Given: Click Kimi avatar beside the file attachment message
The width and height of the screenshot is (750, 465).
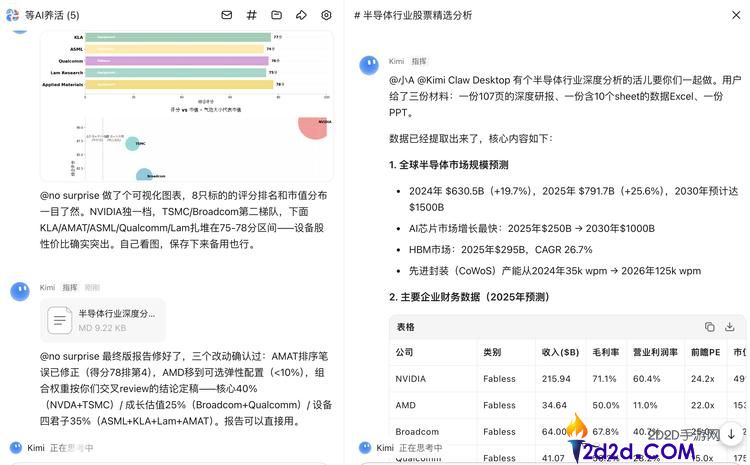Looking at the screenshot, I should click(20, 291).
